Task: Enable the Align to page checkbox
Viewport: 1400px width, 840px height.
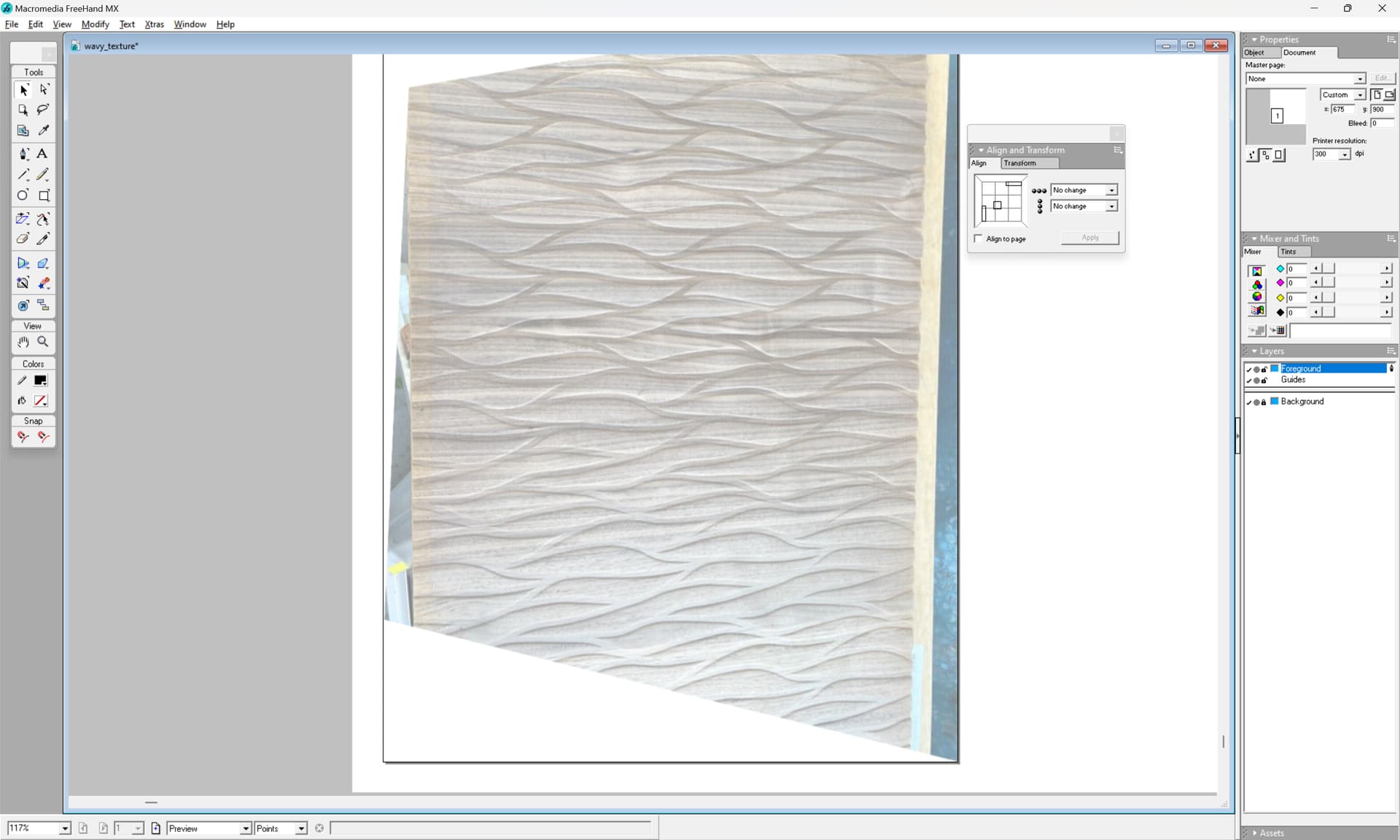Action: point(979,238)
